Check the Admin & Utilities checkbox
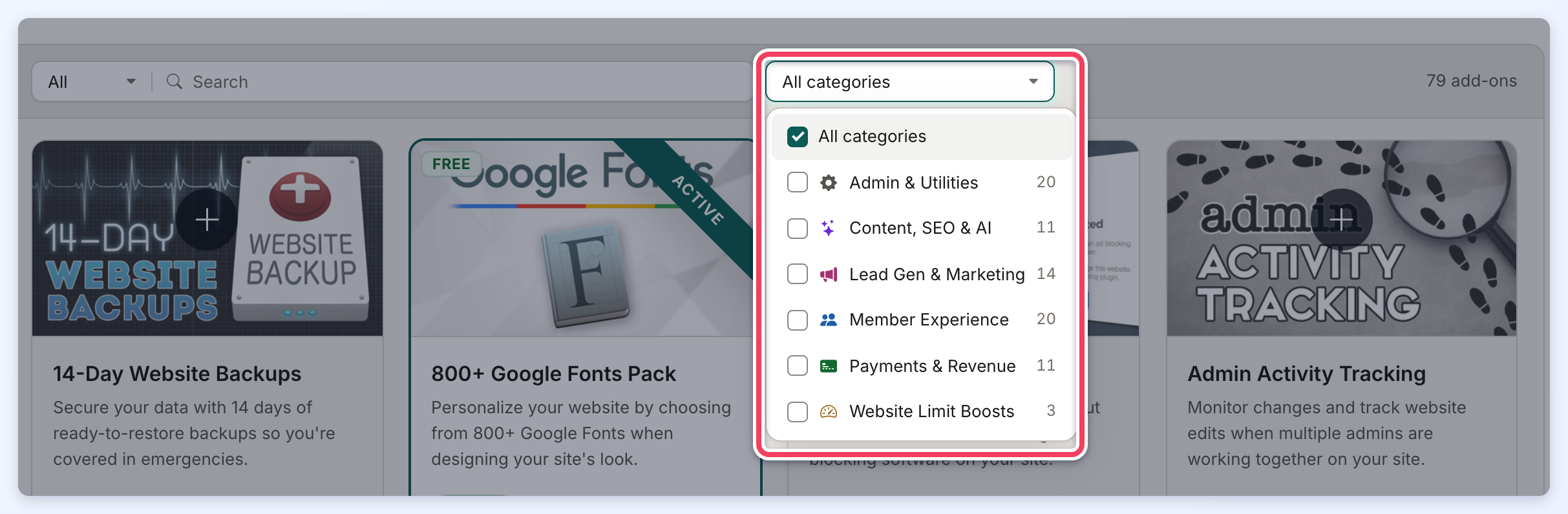Image resolution: width=1568 pixels, height=514 pixels. (798, 183)
